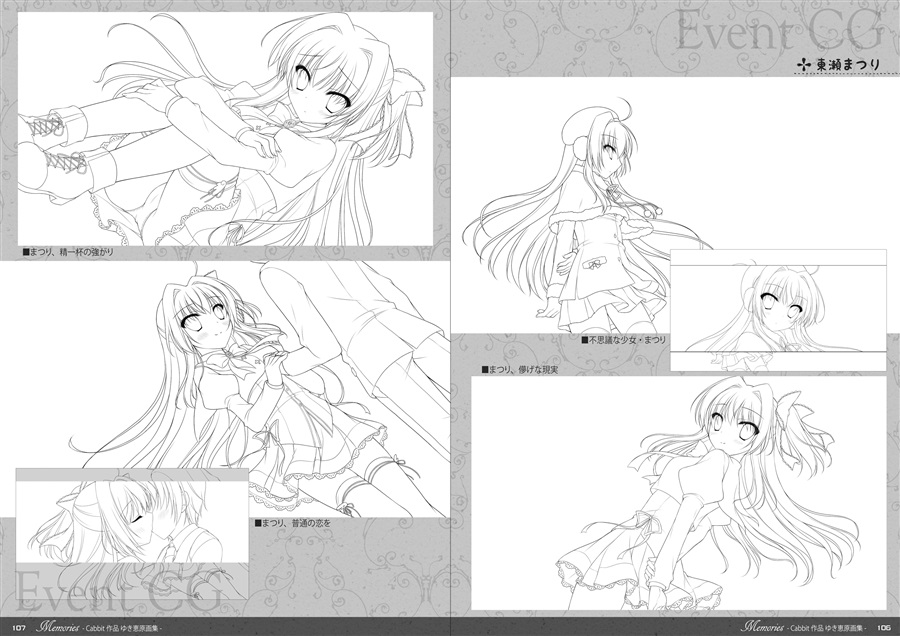Click page number 107
Image resolution: width=900 pixels, height=636 pixels.
18,627
